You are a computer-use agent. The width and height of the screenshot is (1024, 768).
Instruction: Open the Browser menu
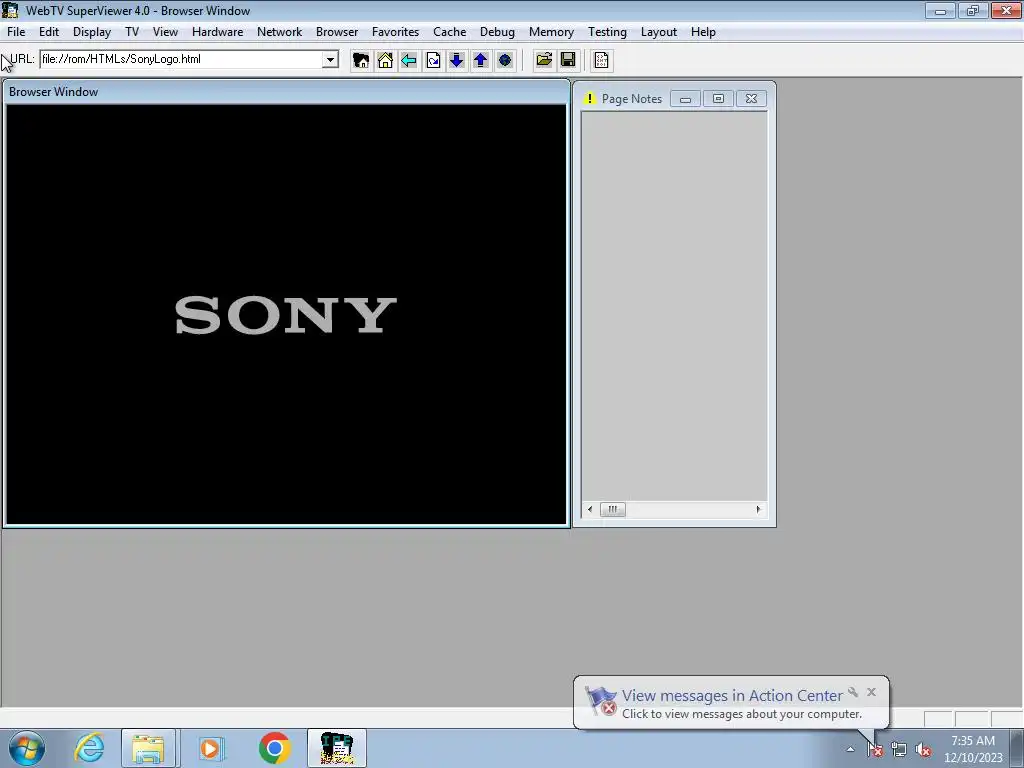pyautogui.click(x=337, y=32)
